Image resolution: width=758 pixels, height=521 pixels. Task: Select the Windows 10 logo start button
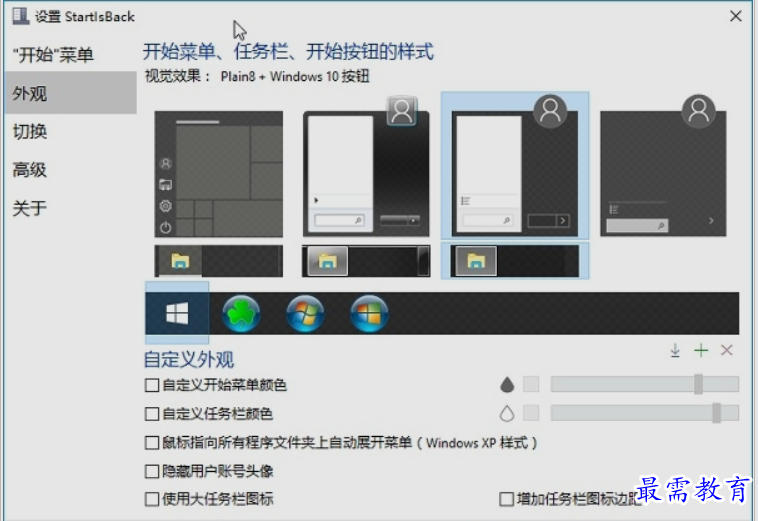tap(177, 313)
